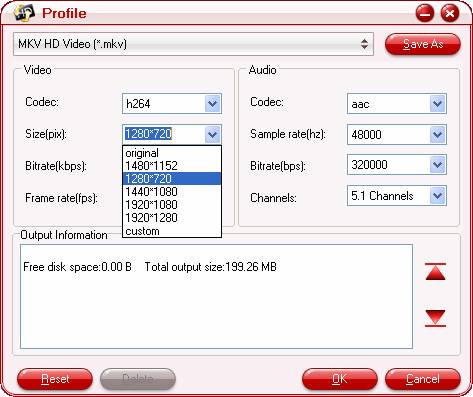The width and height of the screenshot is (473, 397).
Task: Close the Profile dialog with X
Action: [x=450, y=13]
